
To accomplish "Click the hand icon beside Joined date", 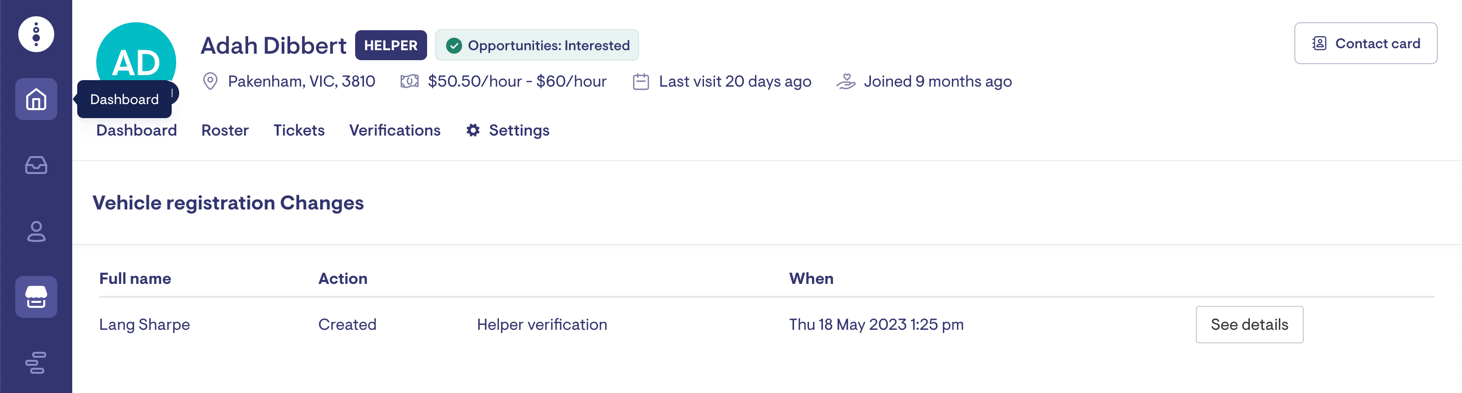I will [x=846, y=81].
